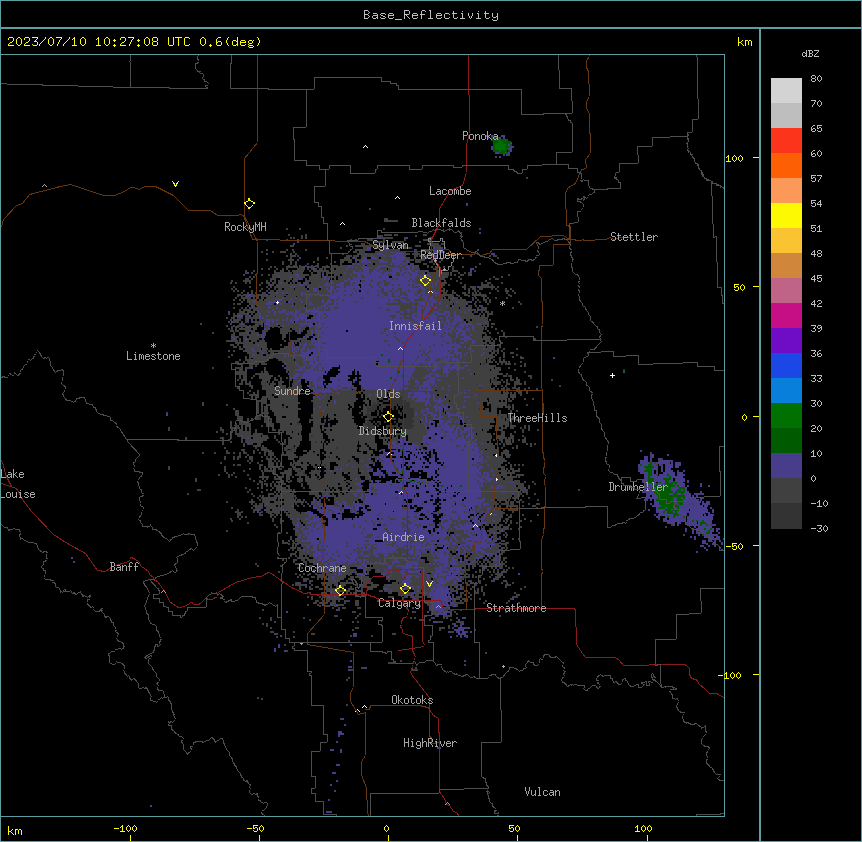This screenshot has width=862, height=842.
Task: Click the dBZ legend heading
Action: click(810, 53)
